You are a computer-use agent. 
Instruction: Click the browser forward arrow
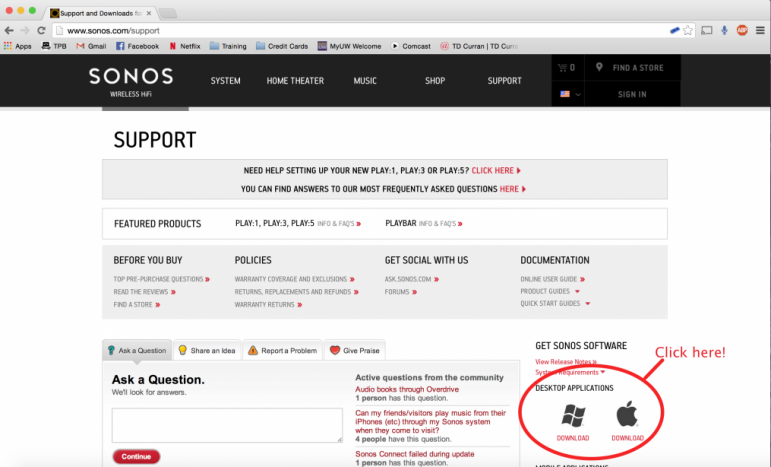tap(25, 30)
